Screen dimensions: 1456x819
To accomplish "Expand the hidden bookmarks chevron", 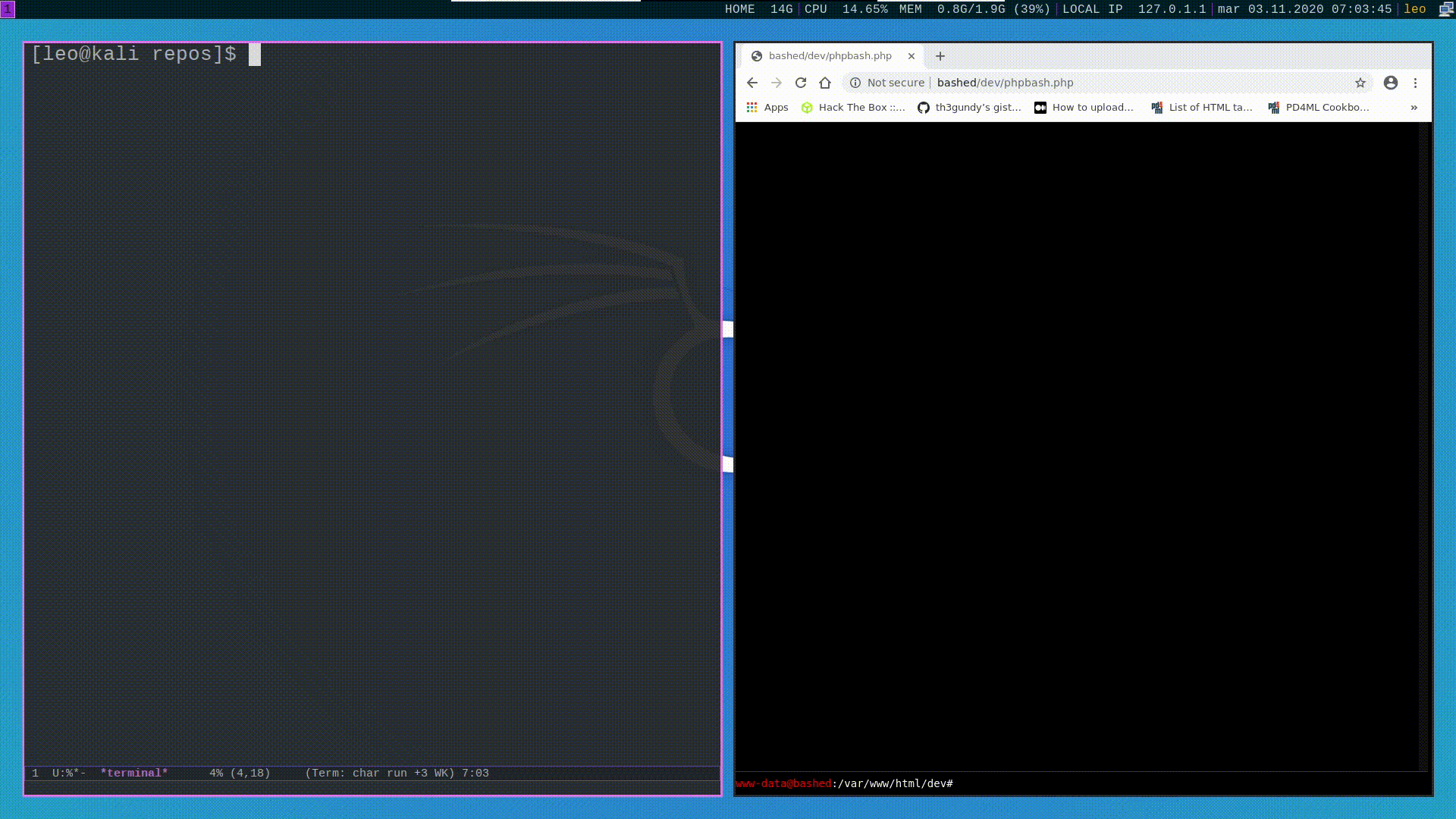I will 1414,108.
